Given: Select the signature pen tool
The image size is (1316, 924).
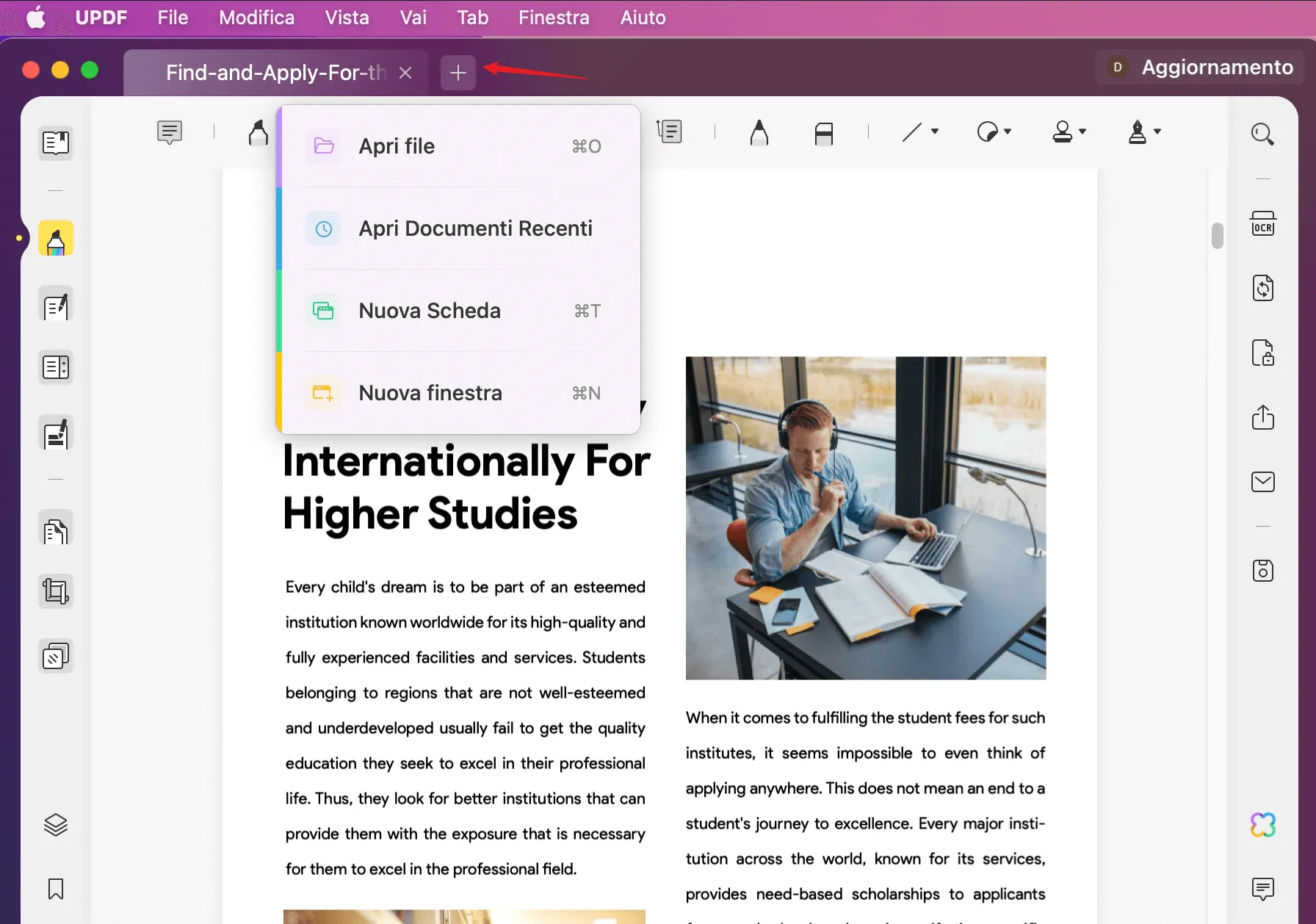Looking at the screenshot, I should pyautogui.click(x=1138, y=132).
